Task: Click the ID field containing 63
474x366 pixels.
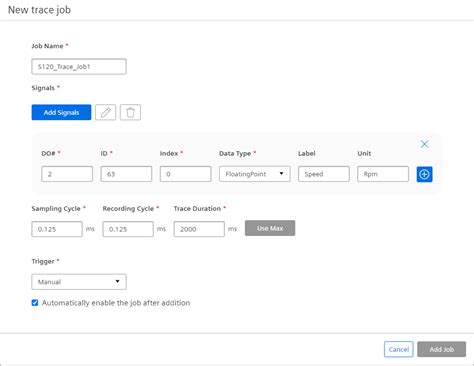Action: [x=126, y=174]
